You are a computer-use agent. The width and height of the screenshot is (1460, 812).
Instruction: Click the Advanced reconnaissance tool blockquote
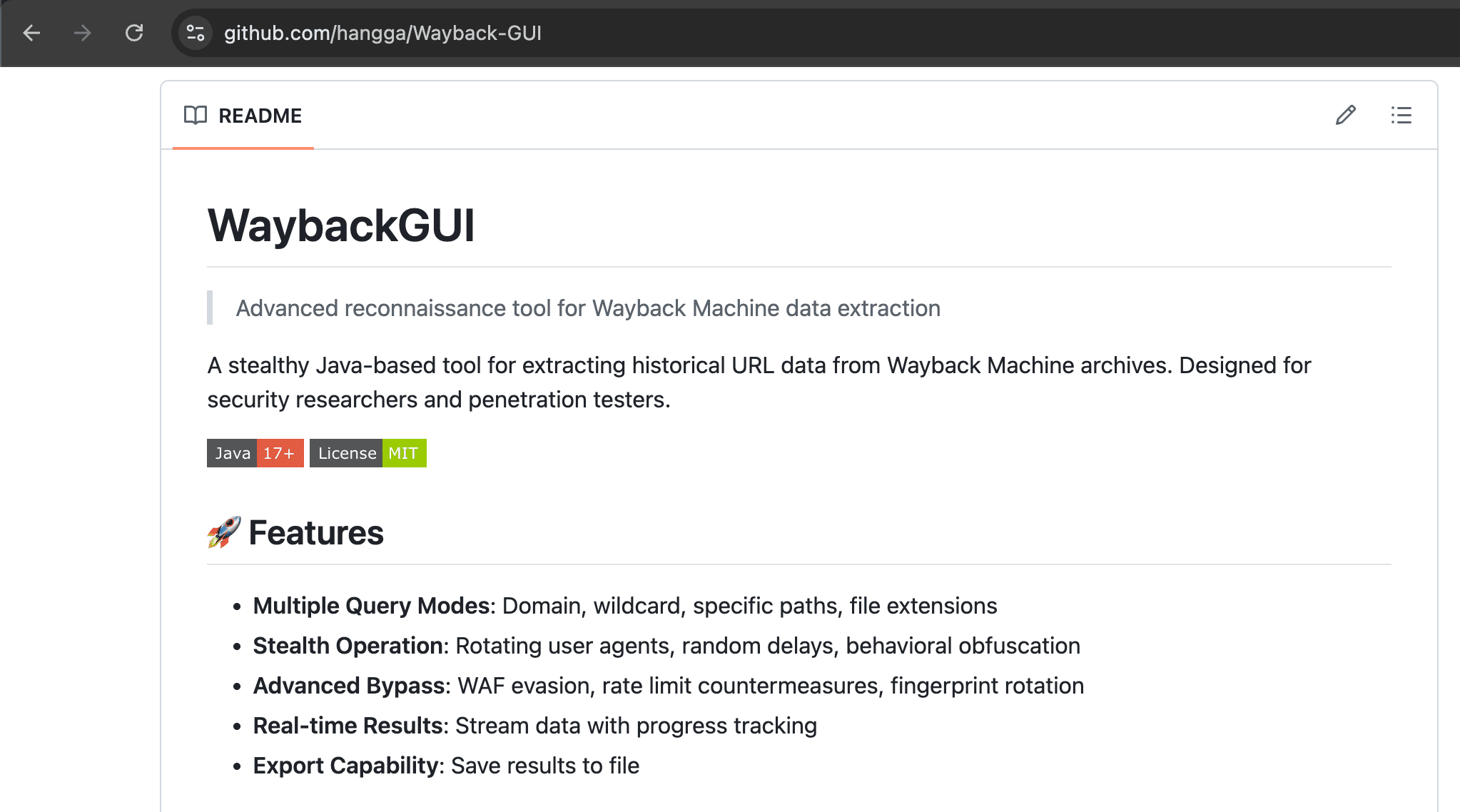tap(587, 308)
